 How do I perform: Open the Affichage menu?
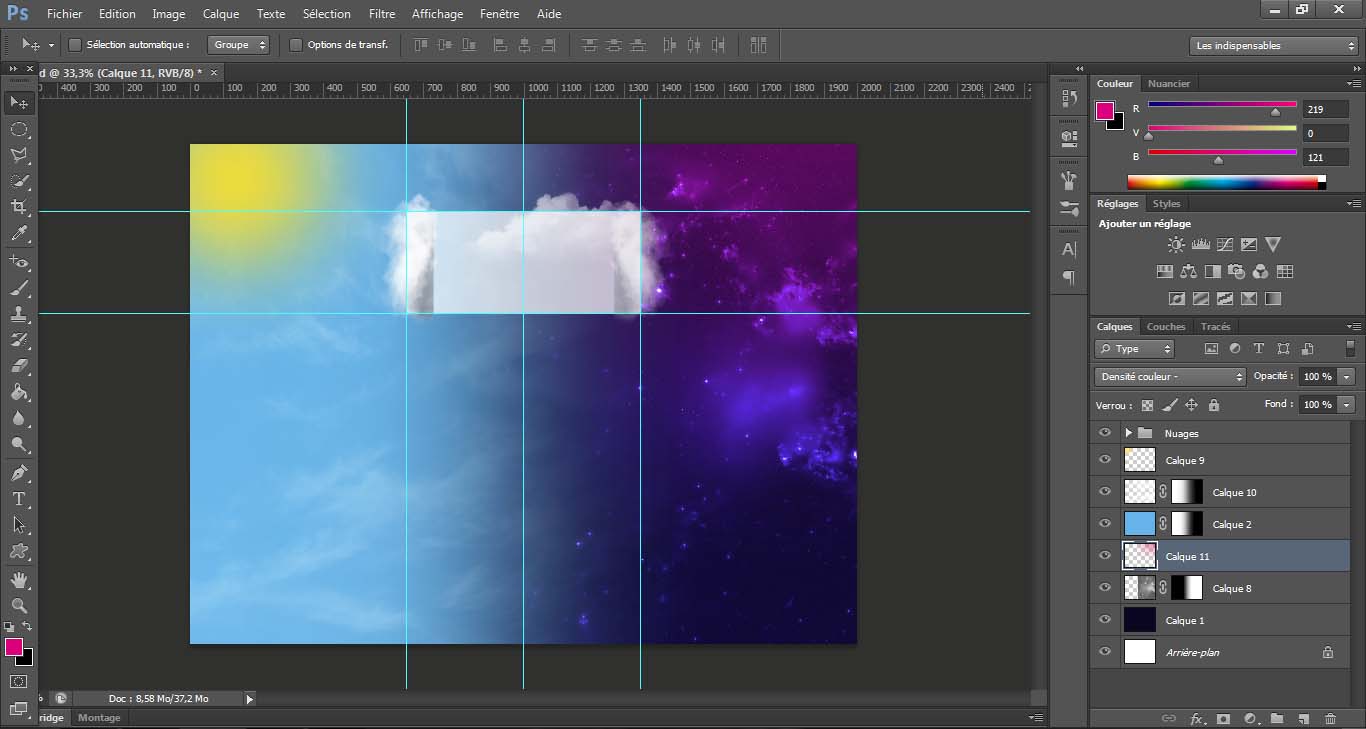point(437,14)
